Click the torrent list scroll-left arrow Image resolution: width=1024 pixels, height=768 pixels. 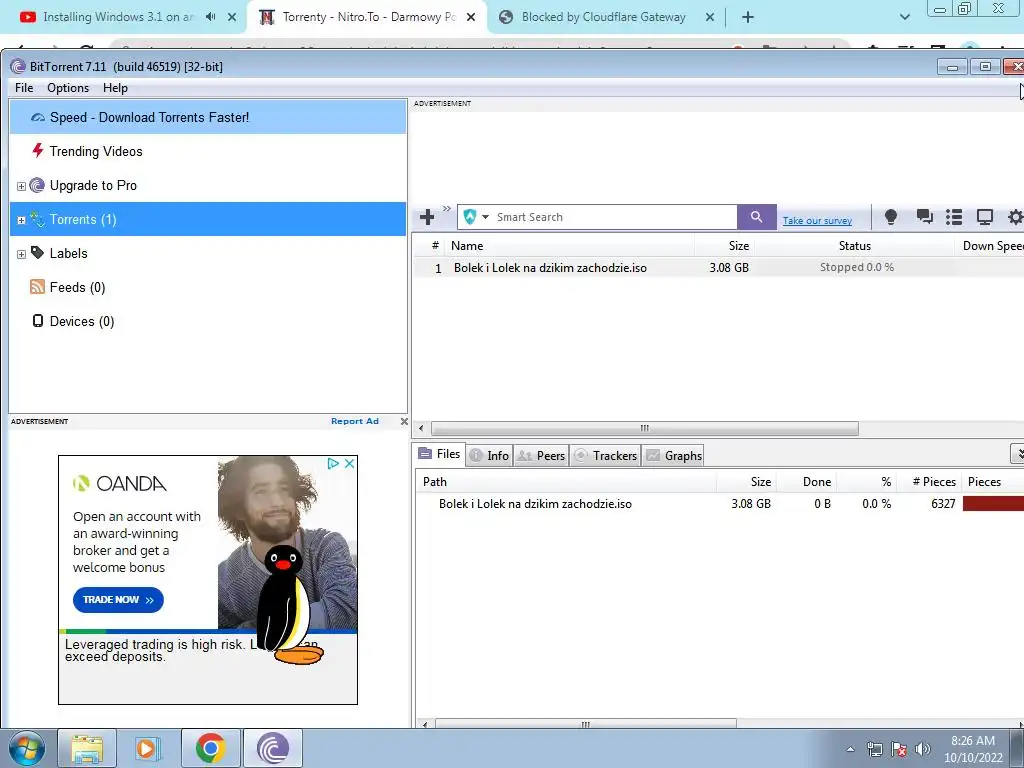point(421,428)
